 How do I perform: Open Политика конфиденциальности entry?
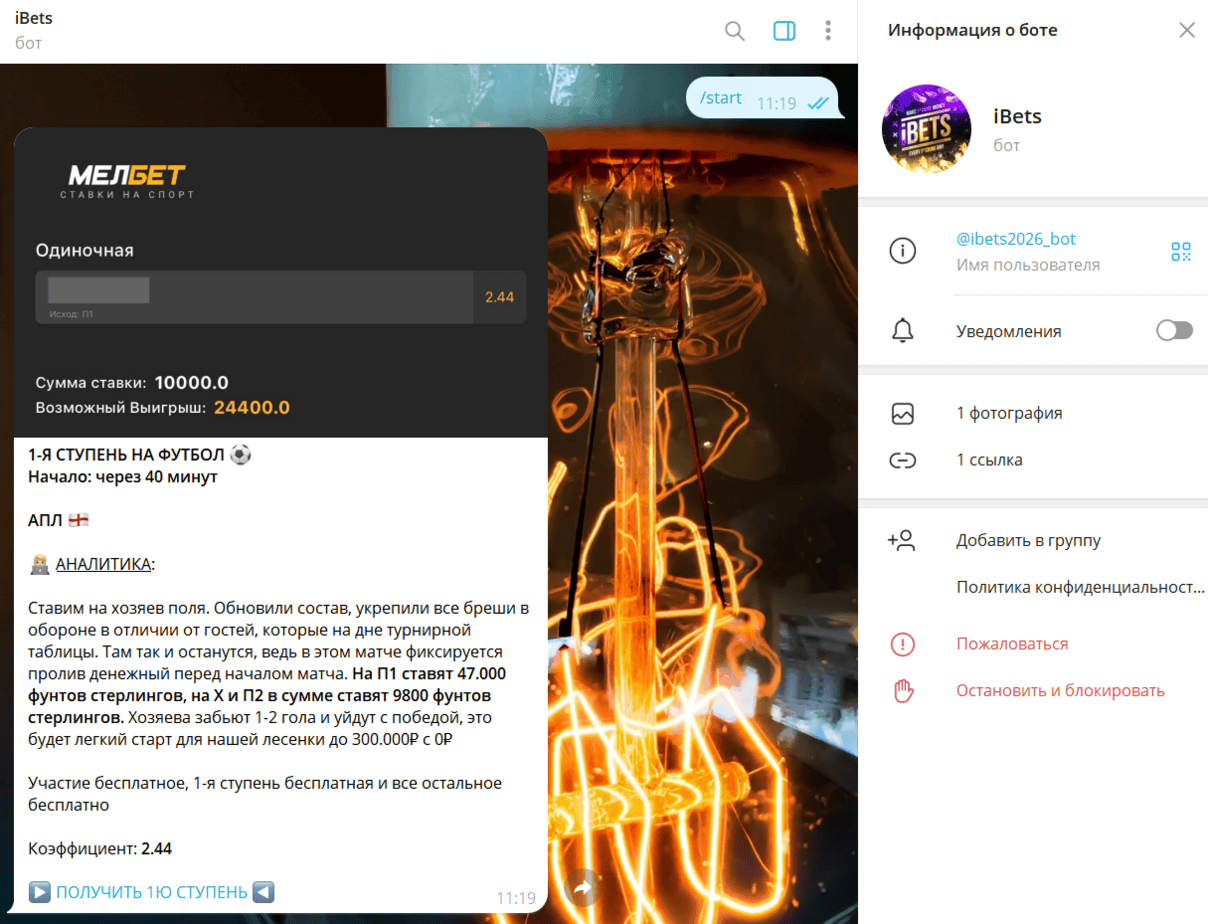point(1080,587)
